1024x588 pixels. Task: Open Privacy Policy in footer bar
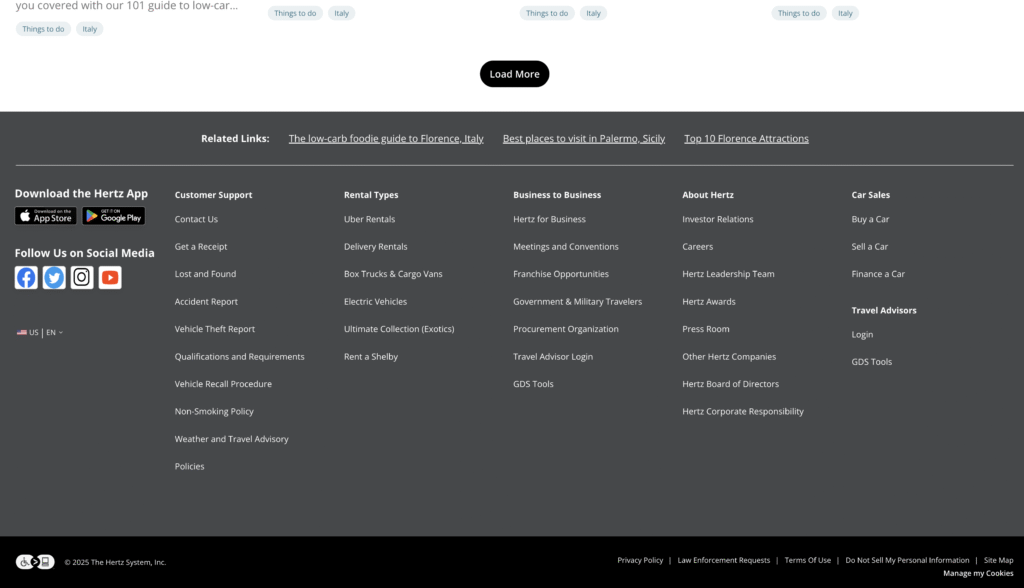click(640, 561)
